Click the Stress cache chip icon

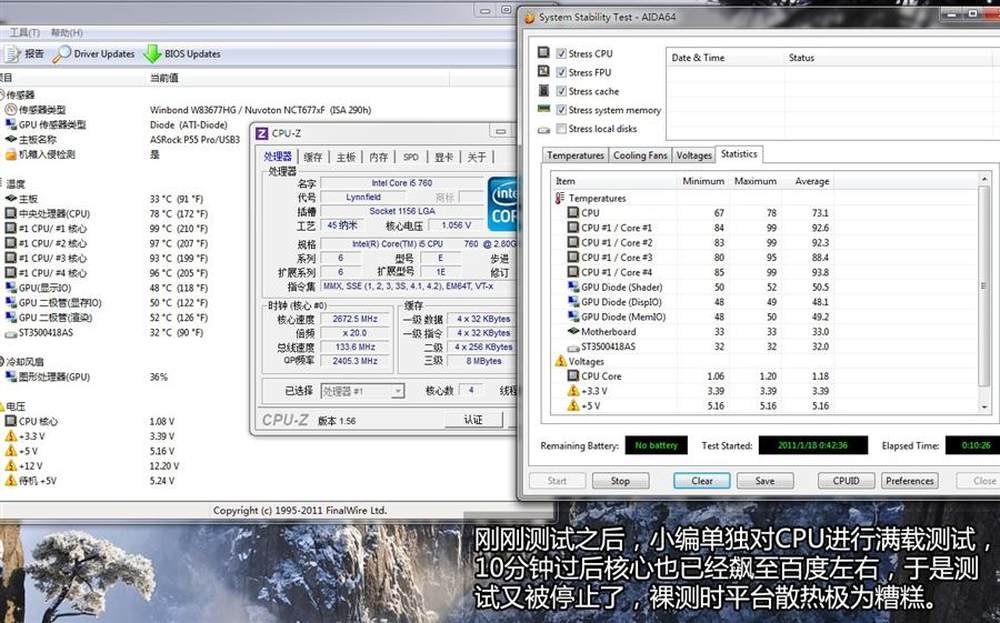coord(543,91)
